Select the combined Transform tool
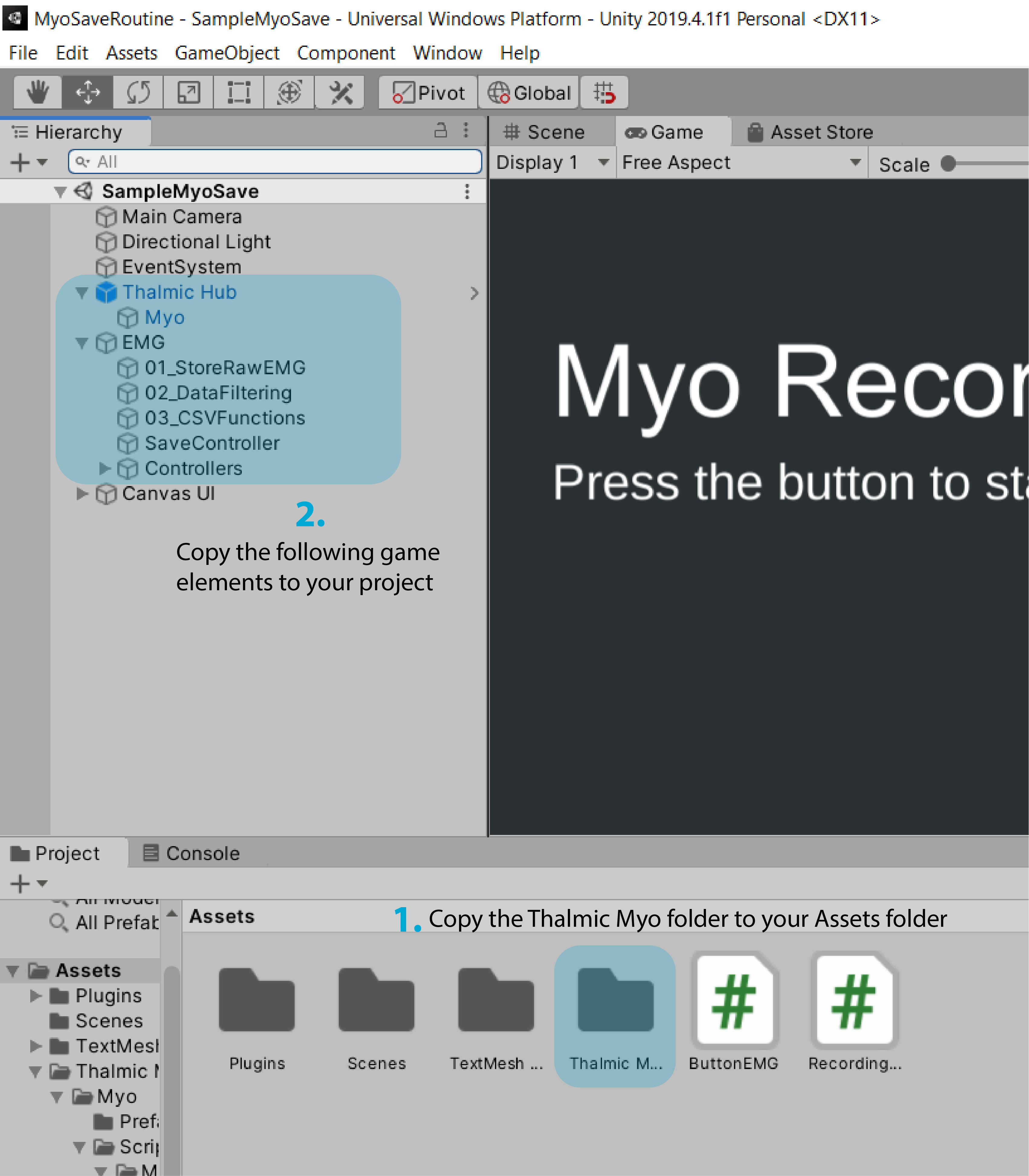 tap(289, 92)
